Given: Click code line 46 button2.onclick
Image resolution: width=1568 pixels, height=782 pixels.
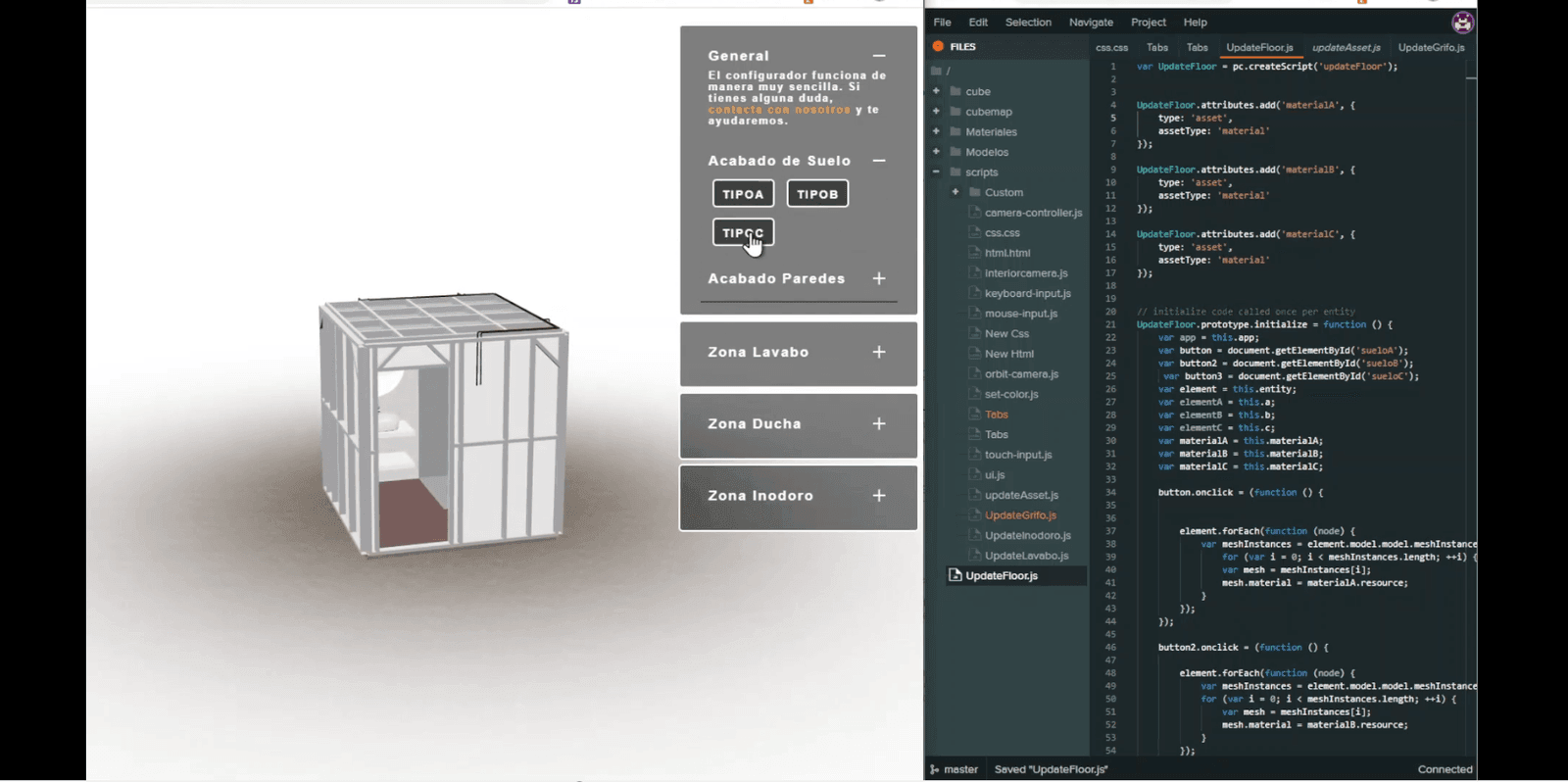Looking at the screenshot, I should (x=1243, y=647).
